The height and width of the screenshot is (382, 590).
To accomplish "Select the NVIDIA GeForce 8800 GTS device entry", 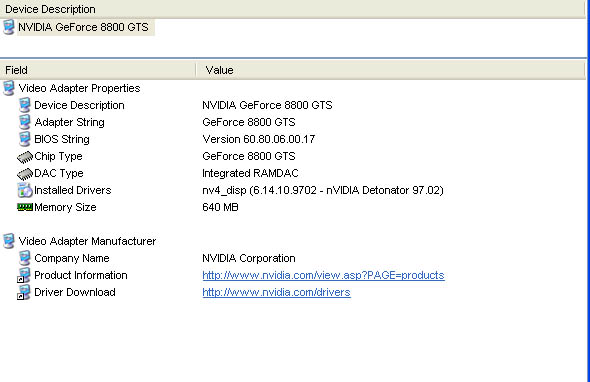I will coord(83,27).
